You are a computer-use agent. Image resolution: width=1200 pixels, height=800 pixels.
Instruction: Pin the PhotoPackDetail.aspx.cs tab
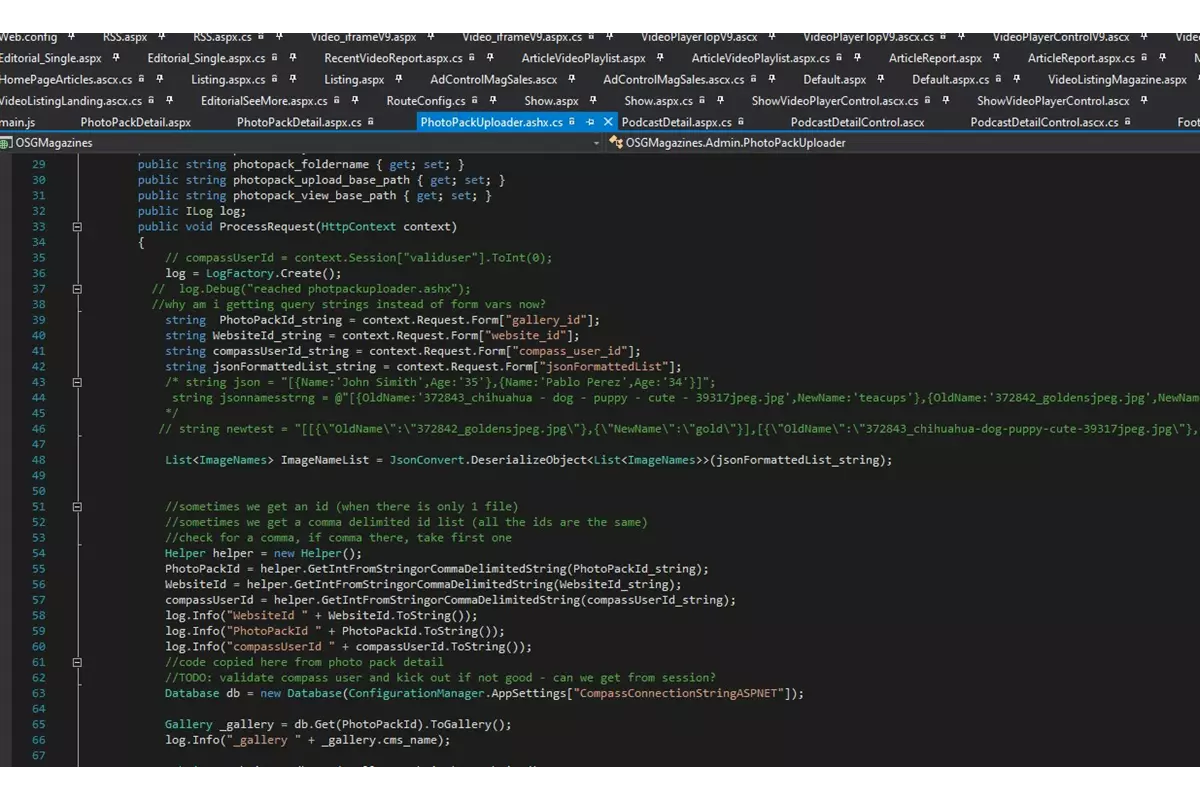coord(371,122)
